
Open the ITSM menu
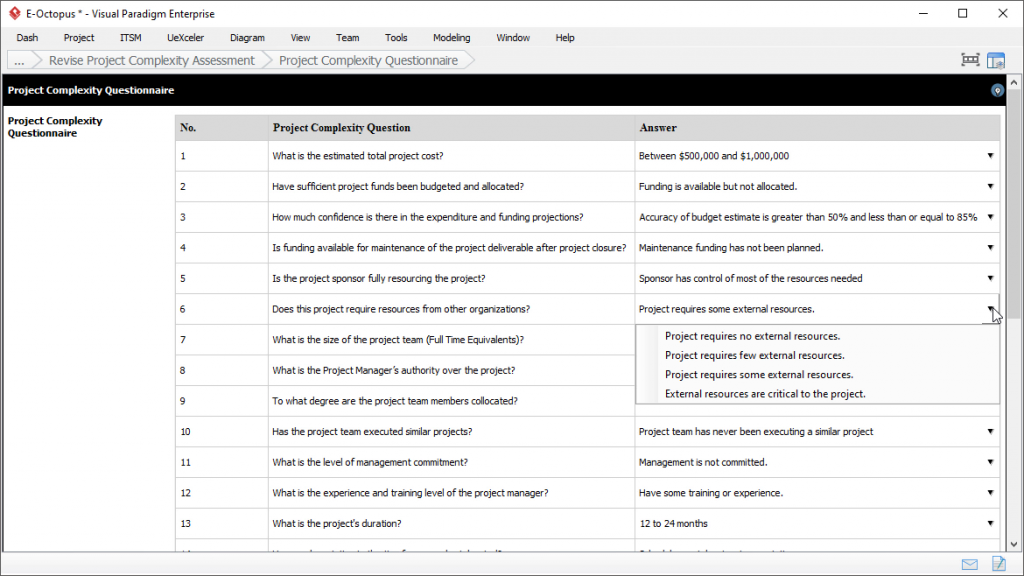130,37
